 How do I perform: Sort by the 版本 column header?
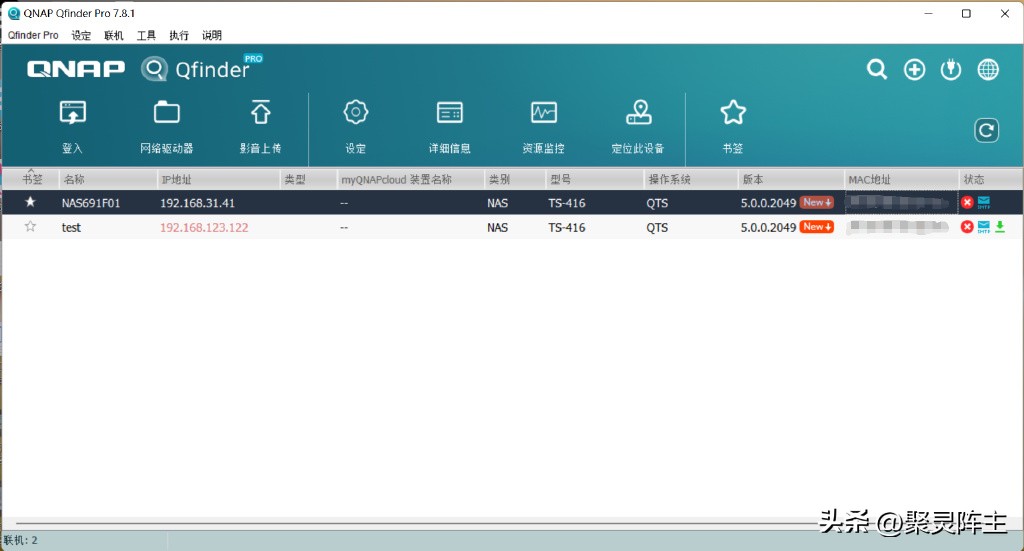tap(791, 179)
